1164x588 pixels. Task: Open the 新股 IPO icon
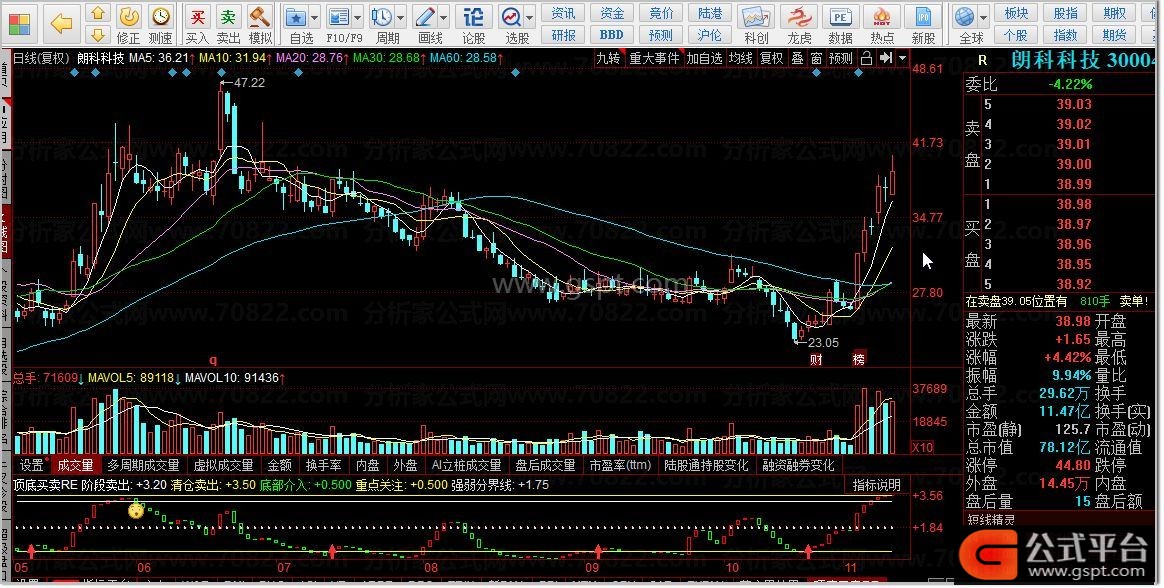coord(923,24)
